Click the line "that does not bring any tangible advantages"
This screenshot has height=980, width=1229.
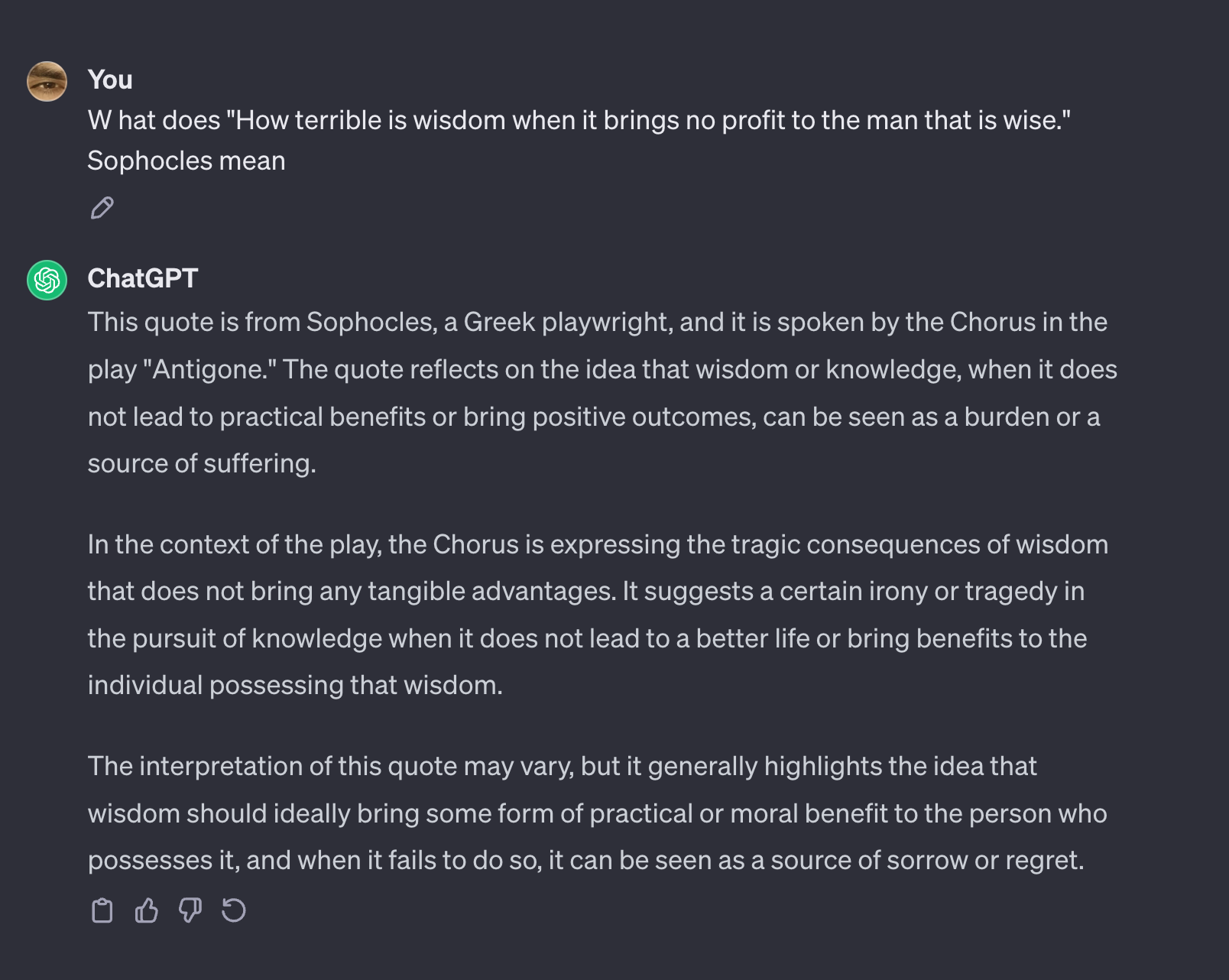(x=586, y=591)
